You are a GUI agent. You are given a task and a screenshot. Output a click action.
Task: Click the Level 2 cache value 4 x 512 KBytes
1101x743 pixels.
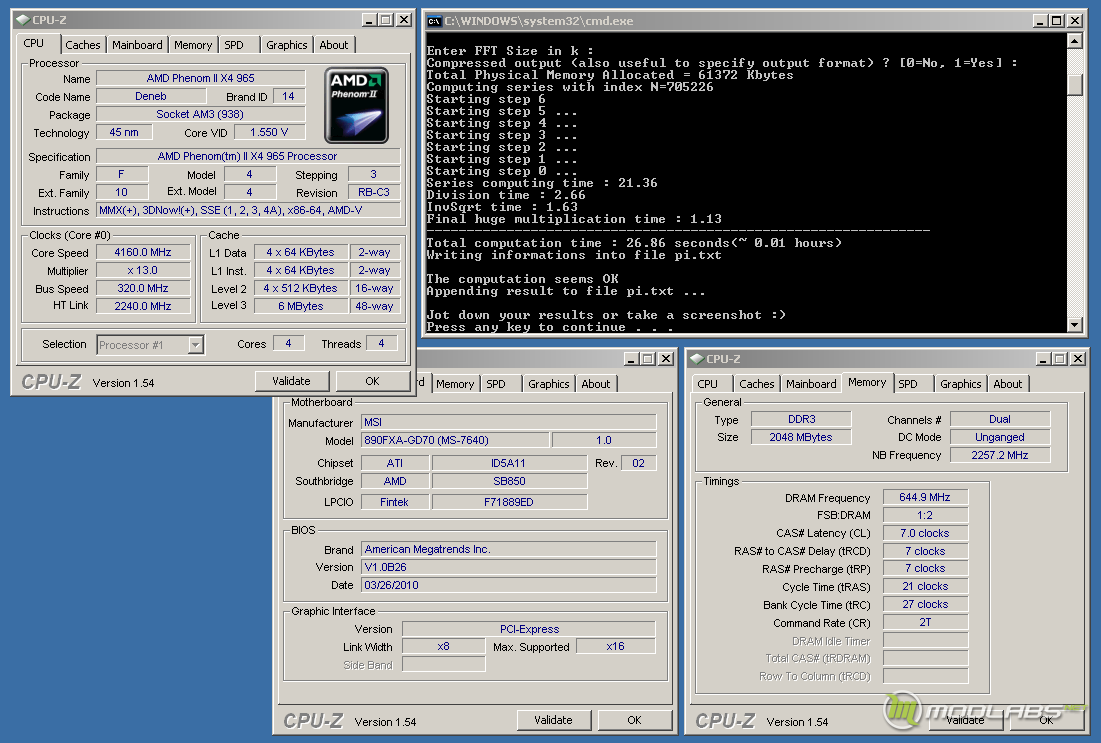click(301, 288)
